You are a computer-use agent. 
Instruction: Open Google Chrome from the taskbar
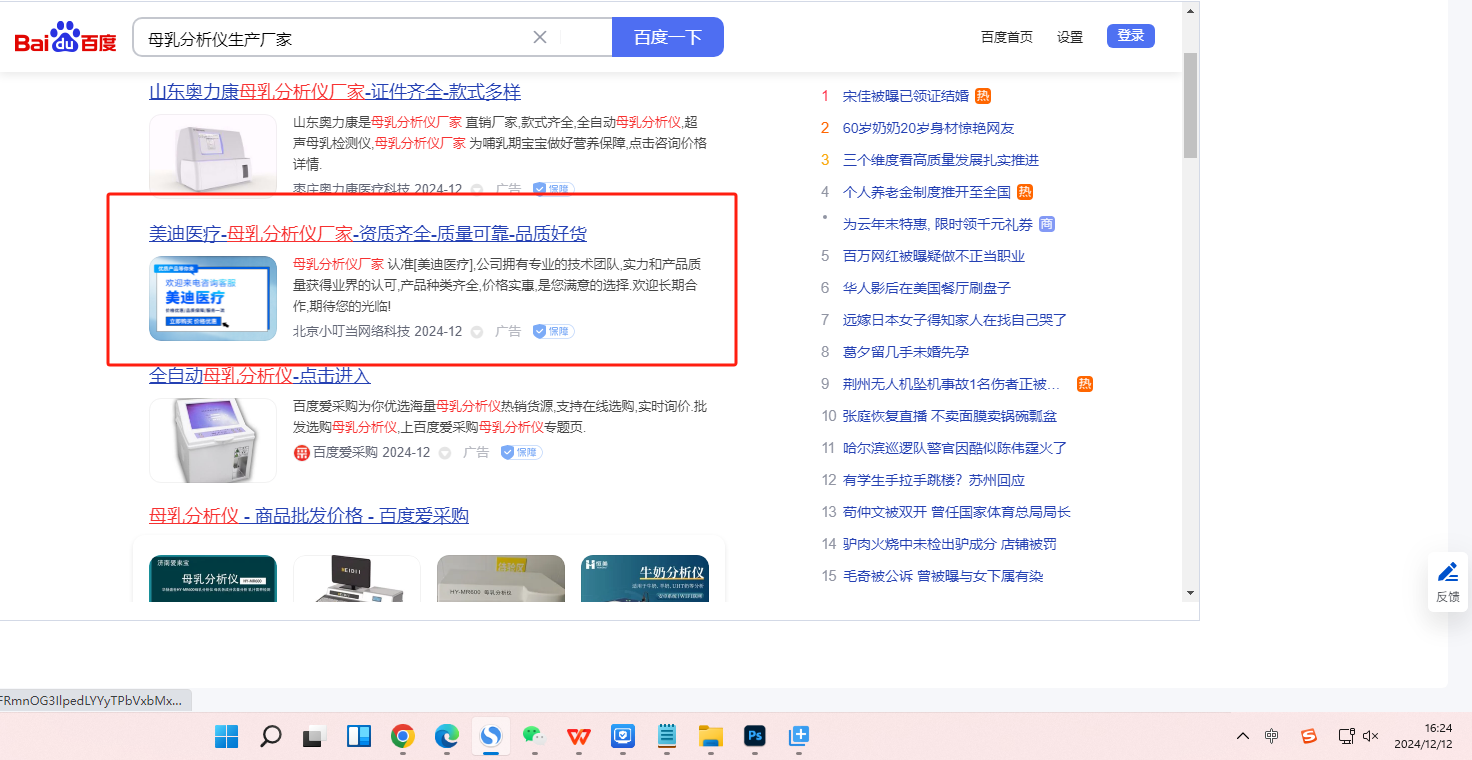coord(403,737)
